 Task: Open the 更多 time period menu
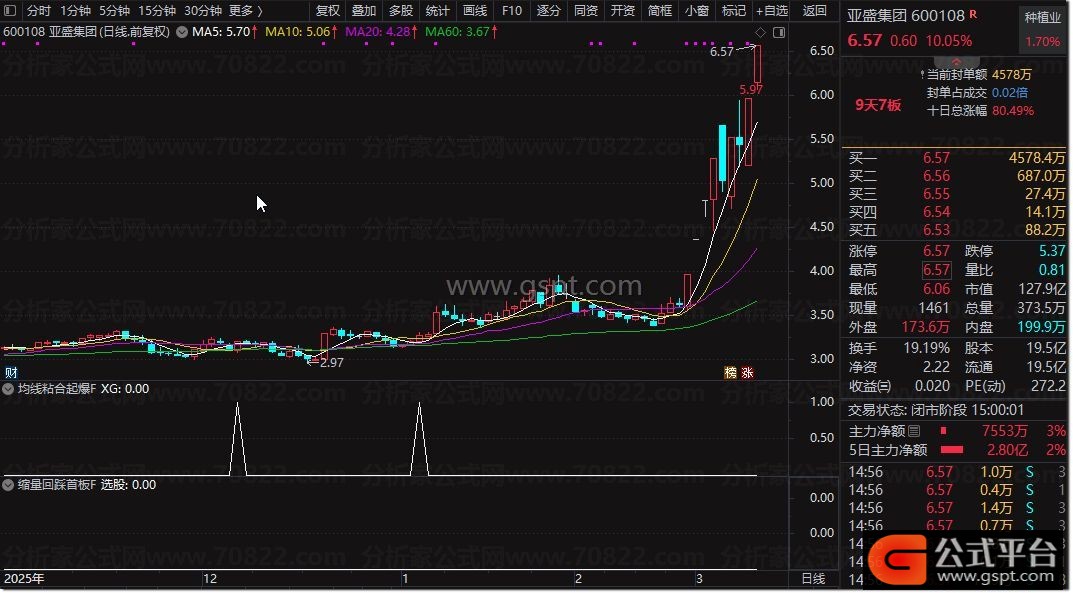coord(245,11)
